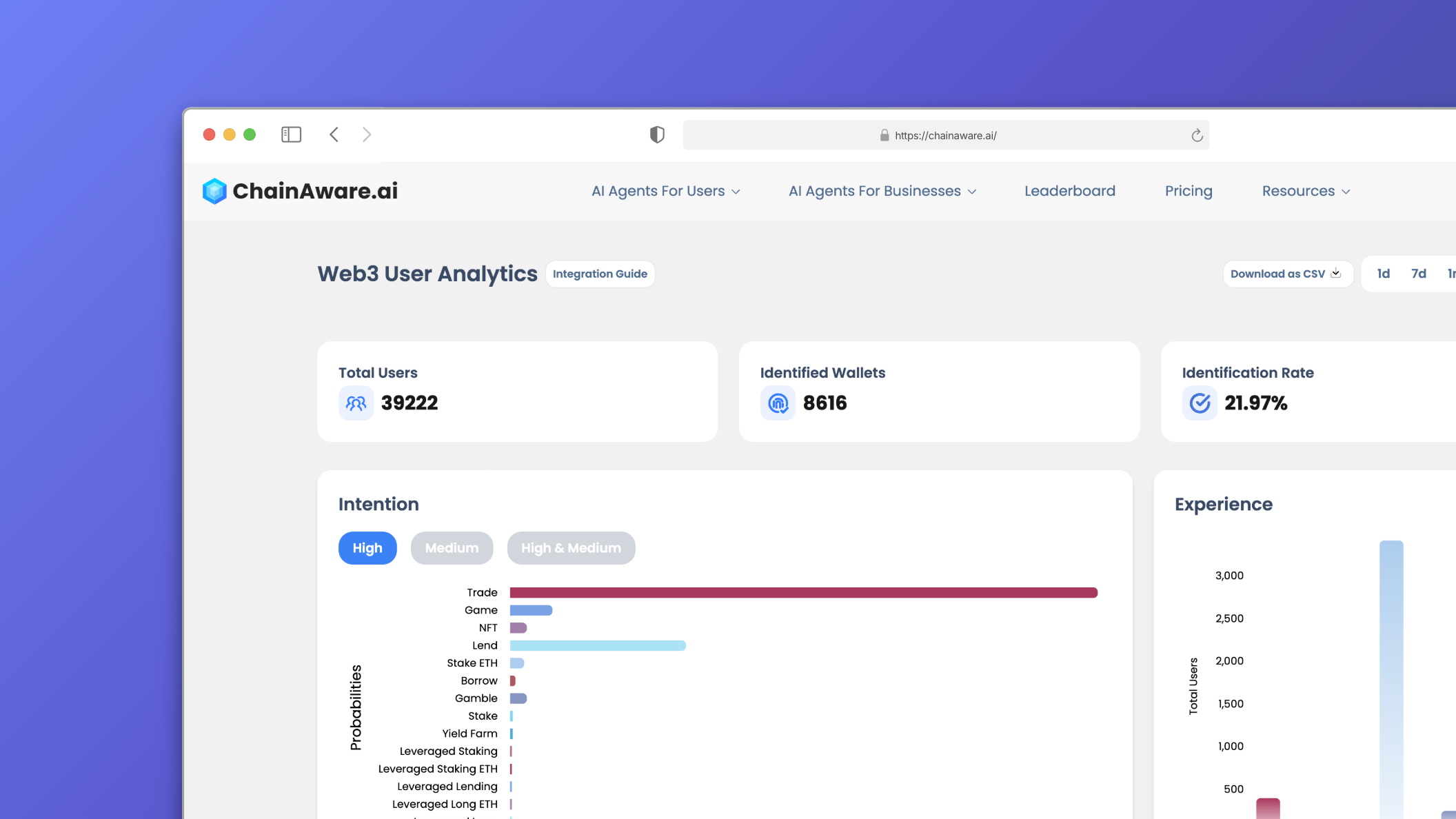Screen dimensions: 1456x819
Task: Click the red Experience chart bar
Action: click(1268, 809)
